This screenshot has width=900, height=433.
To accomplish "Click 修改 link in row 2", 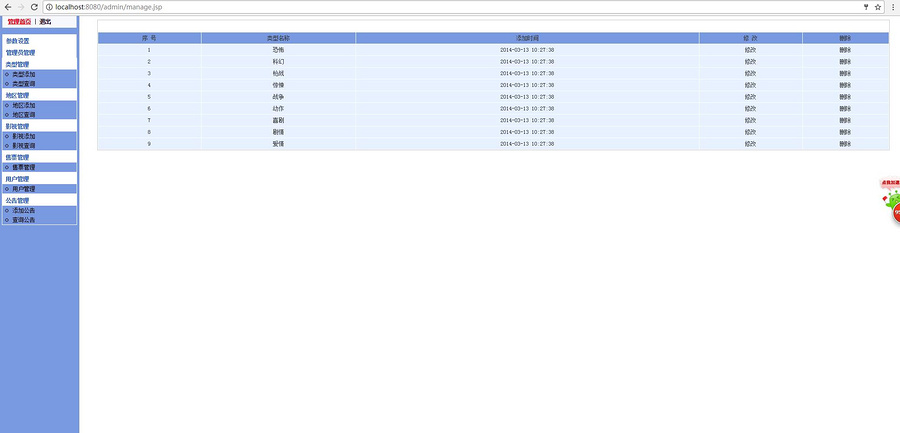I will coord(750,61).
